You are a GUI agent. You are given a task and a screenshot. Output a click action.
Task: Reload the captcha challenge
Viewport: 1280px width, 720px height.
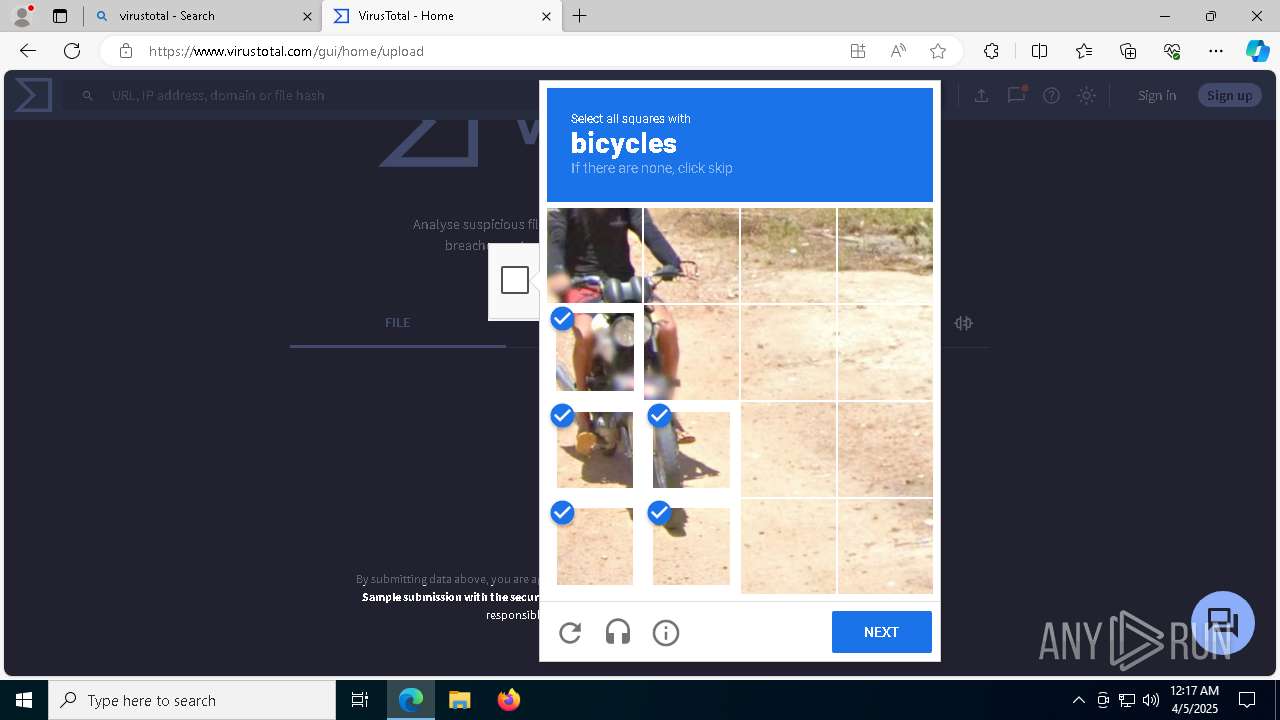(x=570, y=632)
